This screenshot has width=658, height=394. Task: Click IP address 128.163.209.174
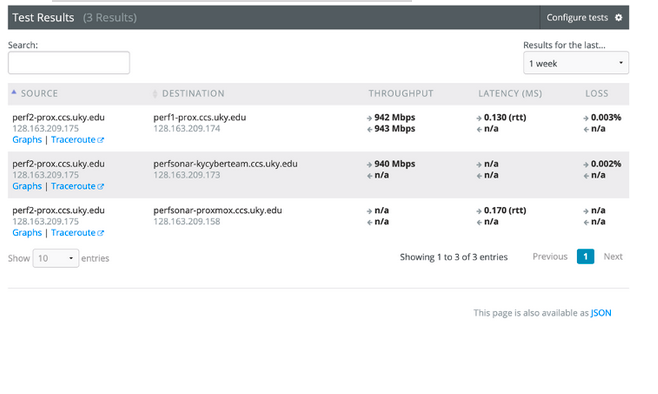click(186, 129)
